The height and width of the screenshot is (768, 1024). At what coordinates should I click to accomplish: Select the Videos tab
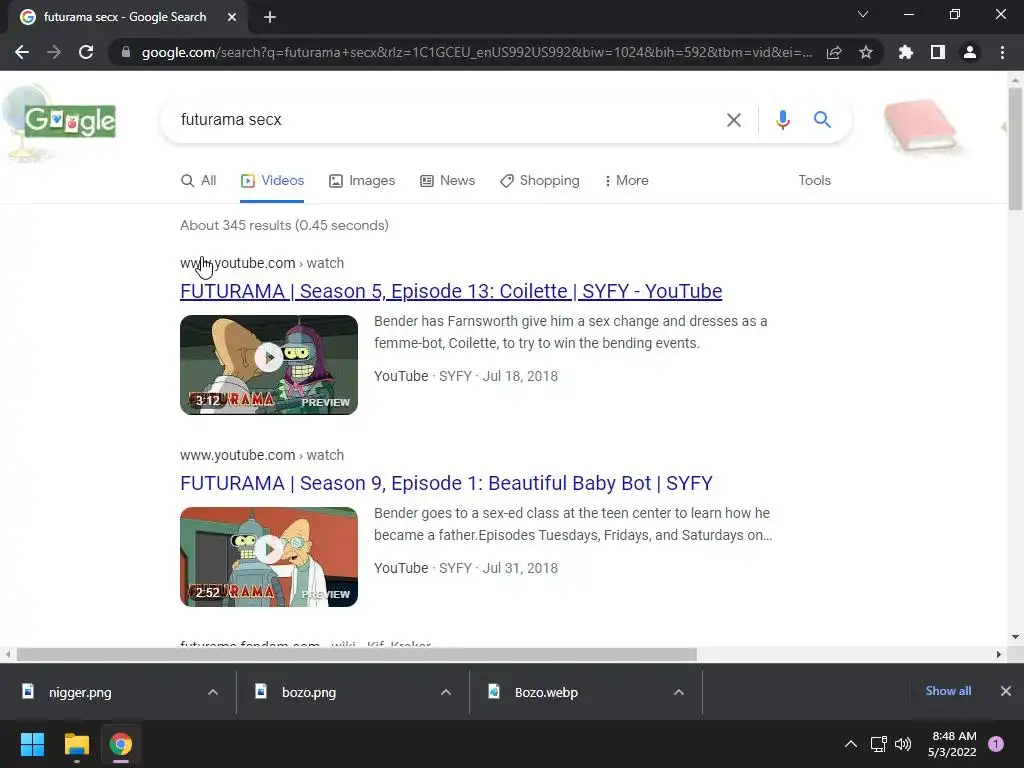(272, 181)
